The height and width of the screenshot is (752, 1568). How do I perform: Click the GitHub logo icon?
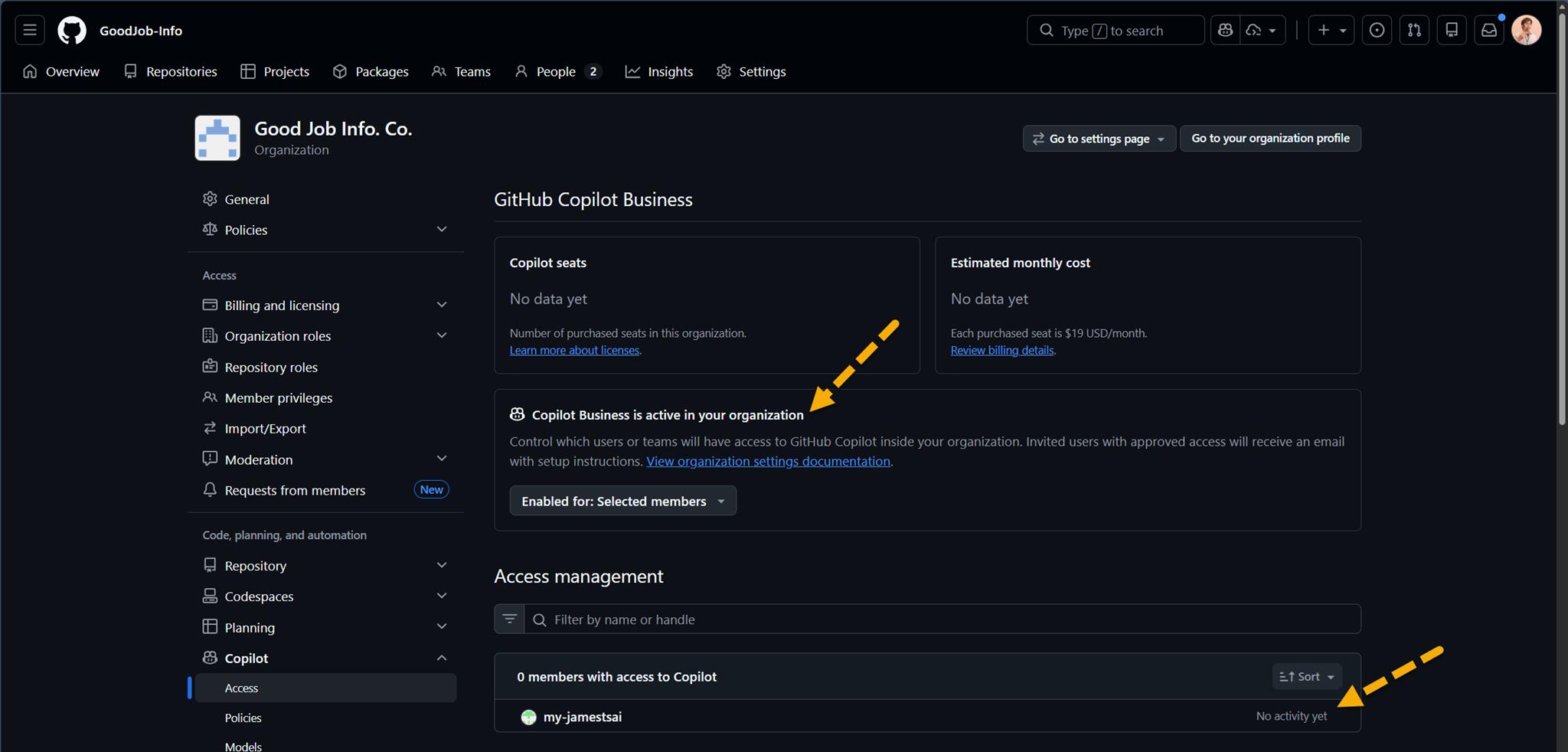72,31
